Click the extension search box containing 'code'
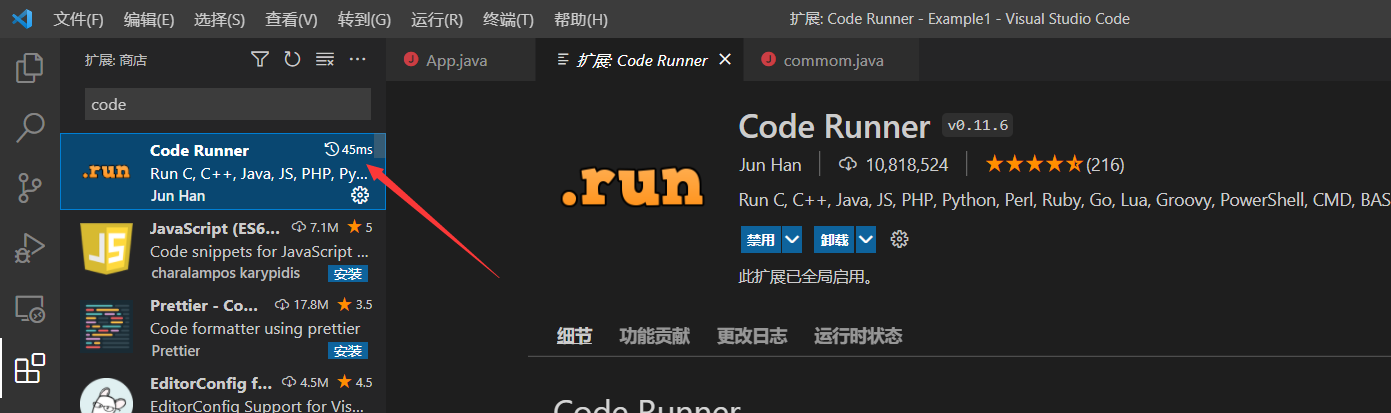1391x413 pixels. point(227,104)
